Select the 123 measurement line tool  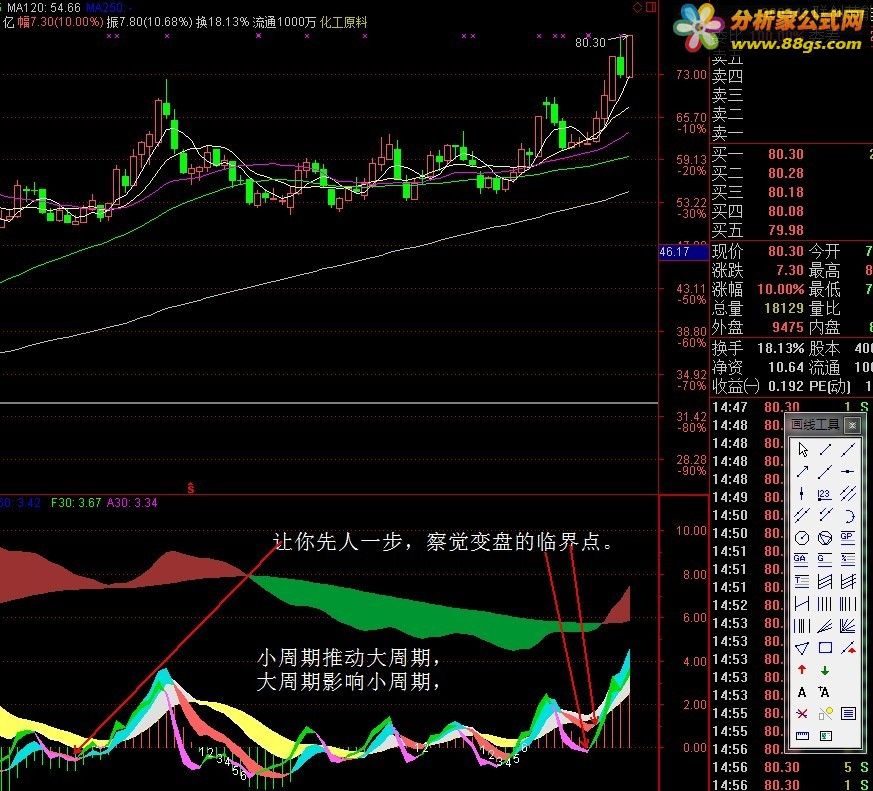(x=825, y=494)
